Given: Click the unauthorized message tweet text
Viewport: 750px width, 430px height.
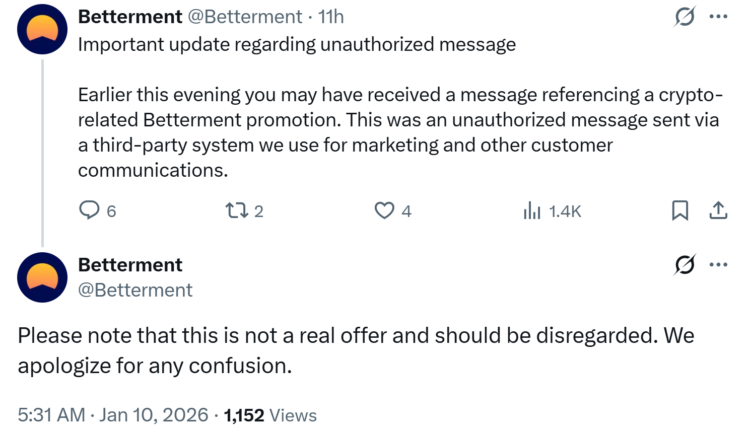Looking at the screenshot, I should pos(400,132).
